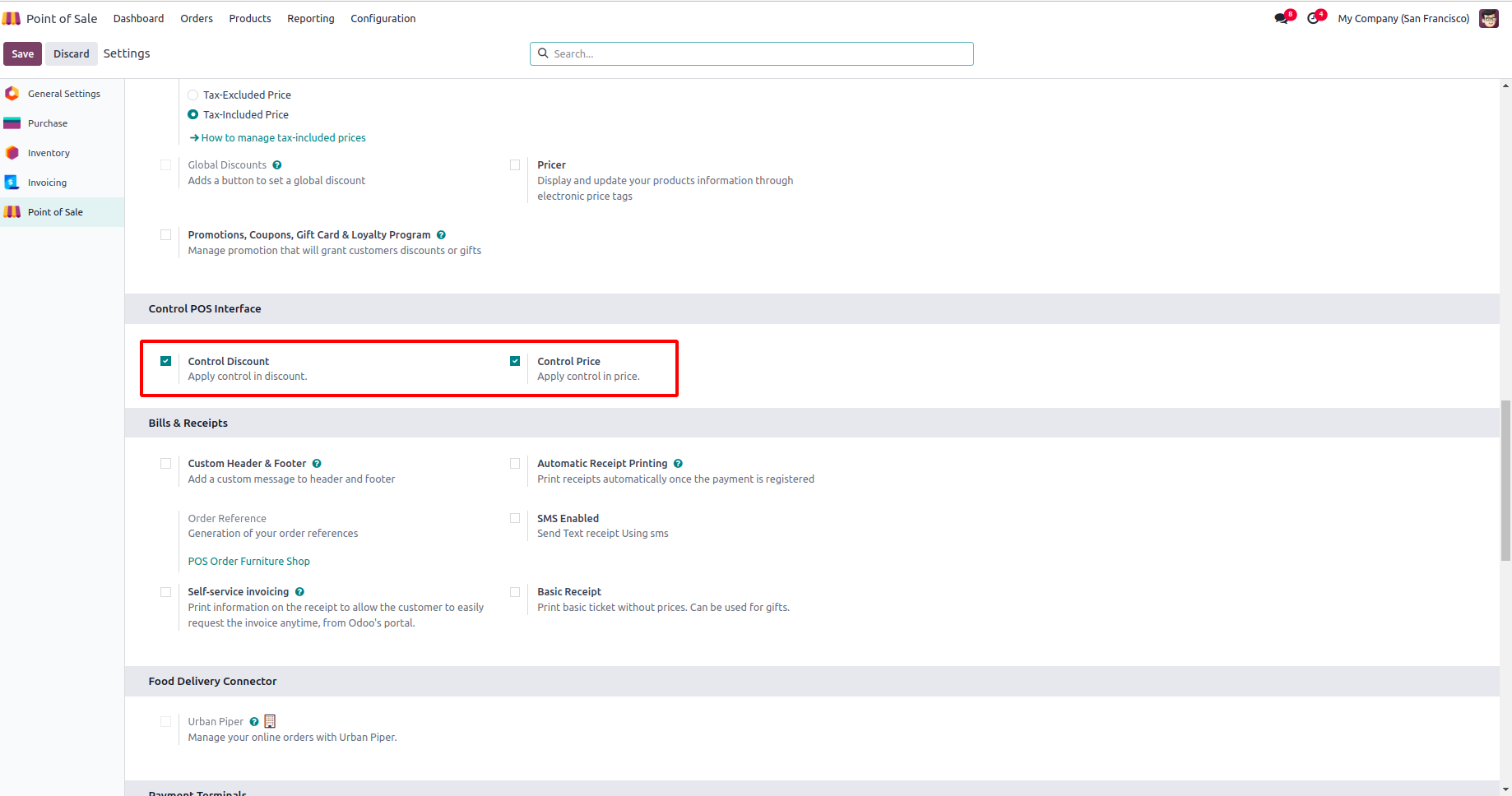Screen dimensions: 1512x796
Task: Click the Save button
Action: pyautogui.click(x=22, y=53)
